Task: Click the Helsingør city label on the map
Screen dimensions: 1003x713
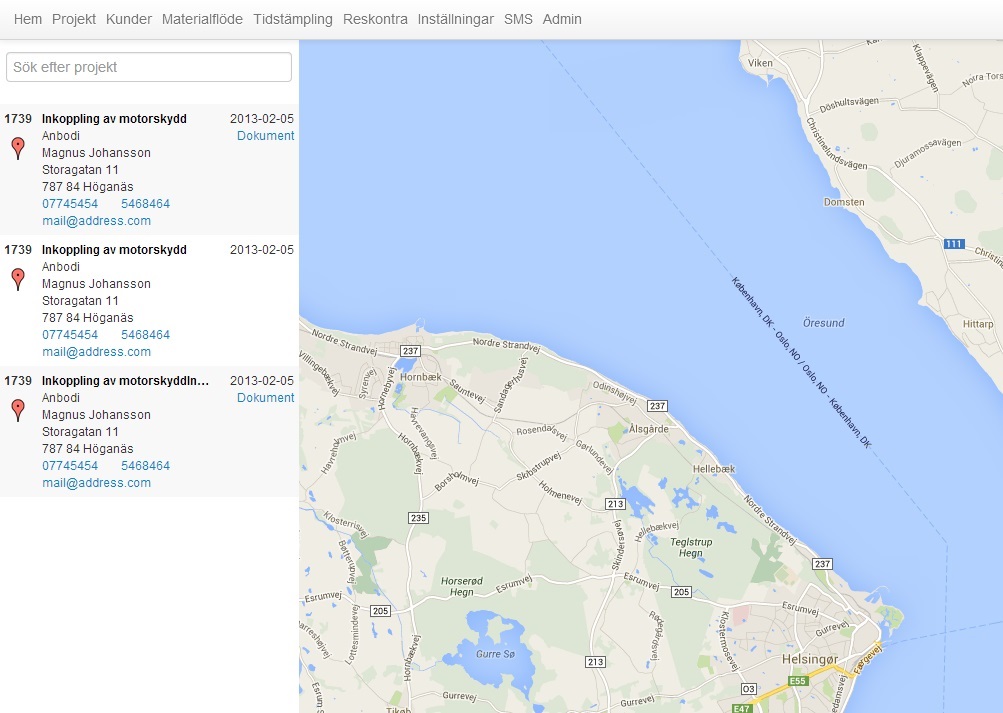Action: point(807,661)
